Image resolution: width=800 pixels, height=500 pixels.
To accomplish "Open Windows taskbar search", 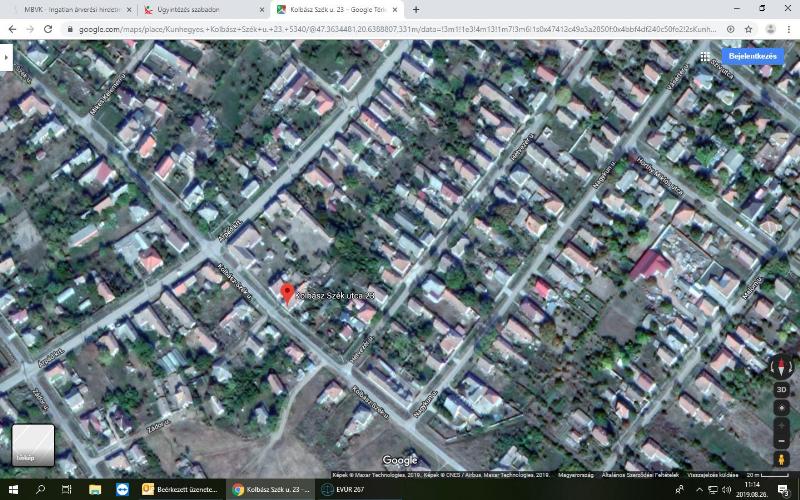I will [40, 490].
